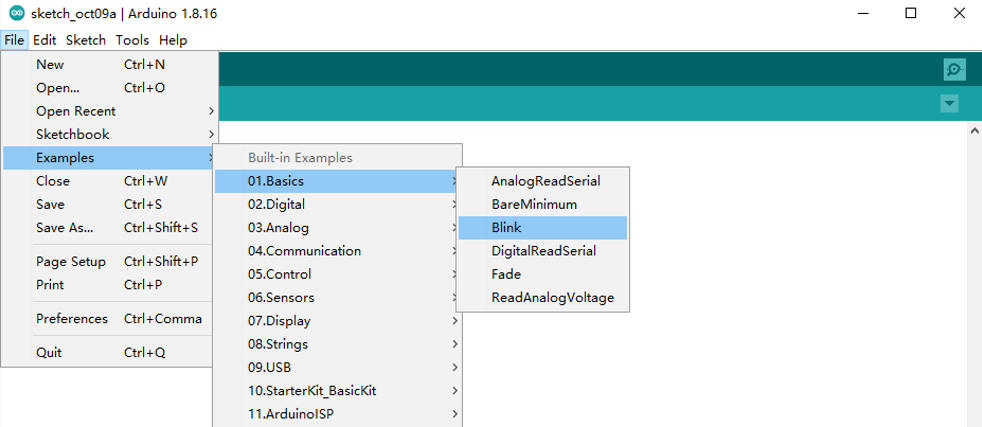Image resolution: width=982 pixels, height=427 pixels.
Task: Open the ReadAnalogVoltage example
Action: tap(543, 297)
